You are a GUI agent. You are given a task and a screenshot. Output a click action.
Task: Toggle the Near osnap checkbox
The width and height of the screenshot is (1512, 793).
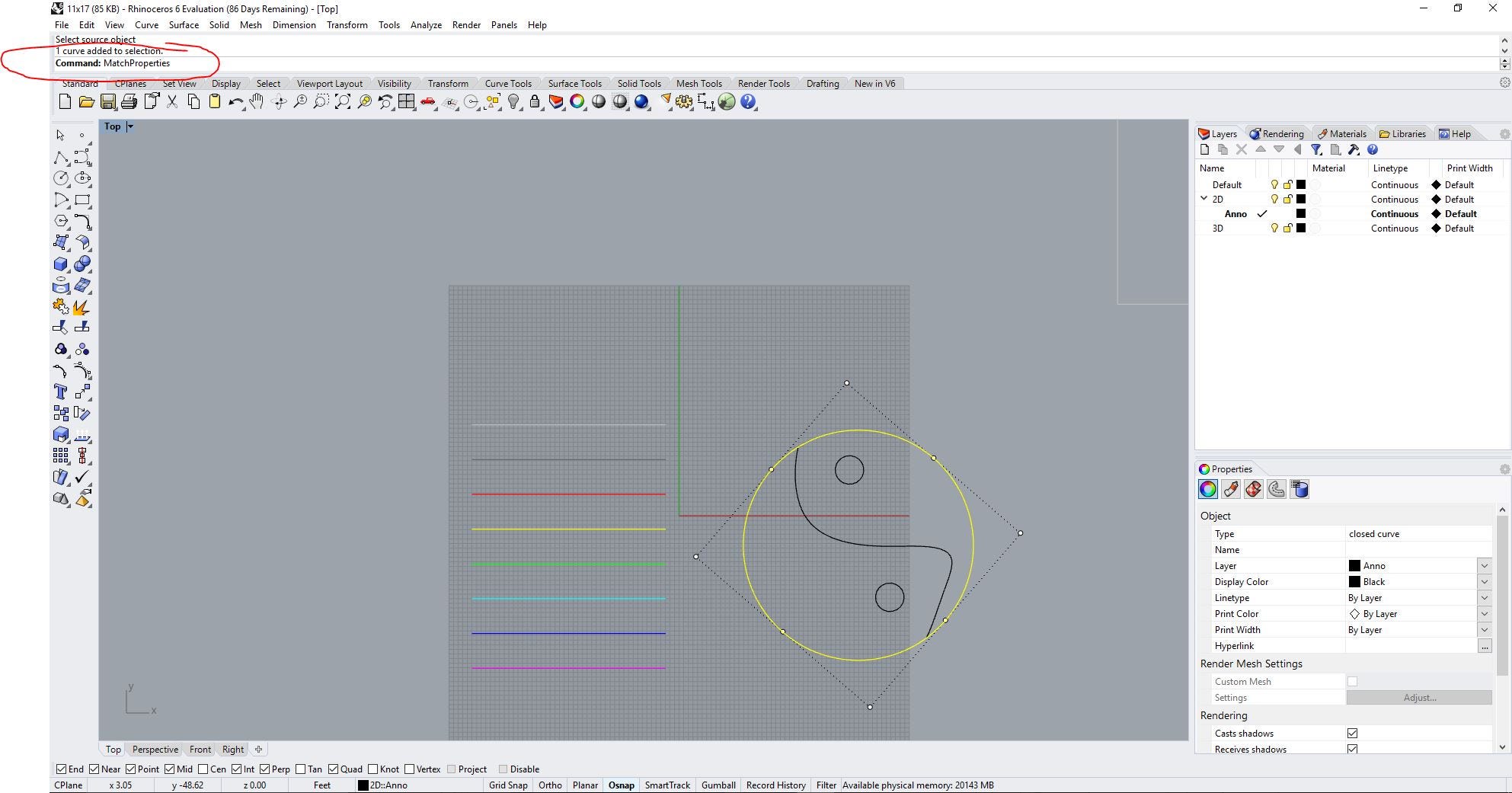pos(94,769)
